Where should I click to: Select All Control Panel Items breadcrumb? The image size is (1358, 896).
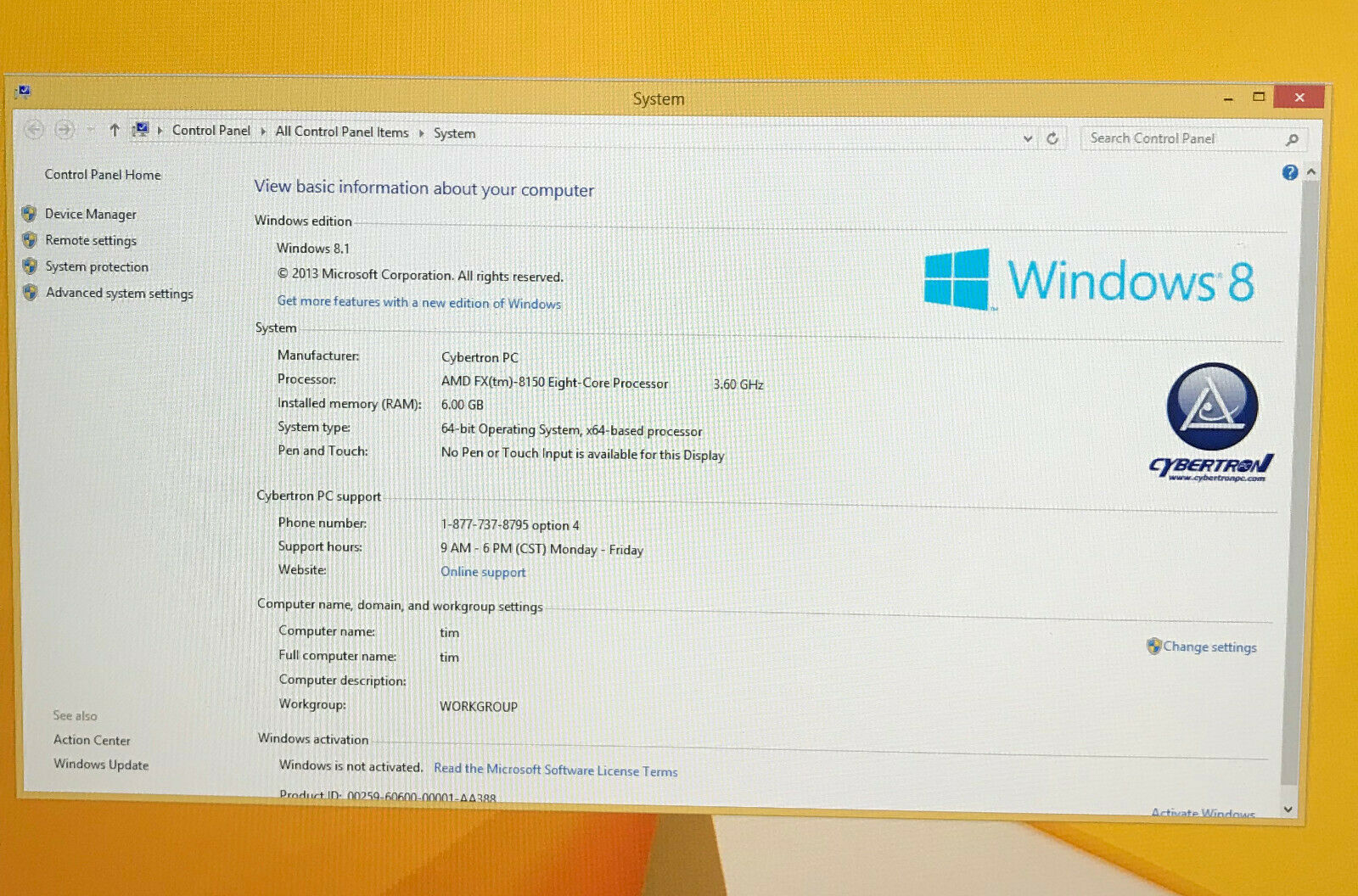coord(342,132)
